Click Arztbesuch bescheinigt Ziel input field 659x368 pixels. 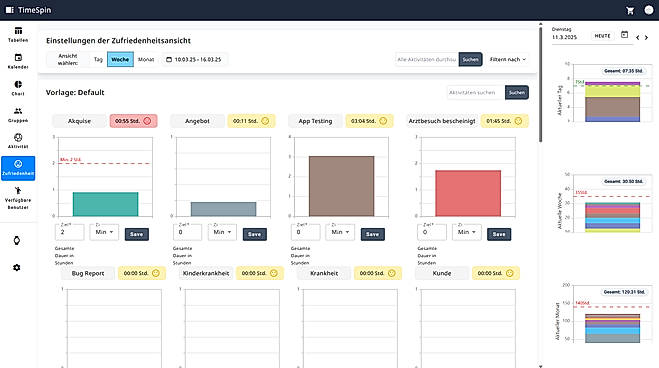coord(432,232)
